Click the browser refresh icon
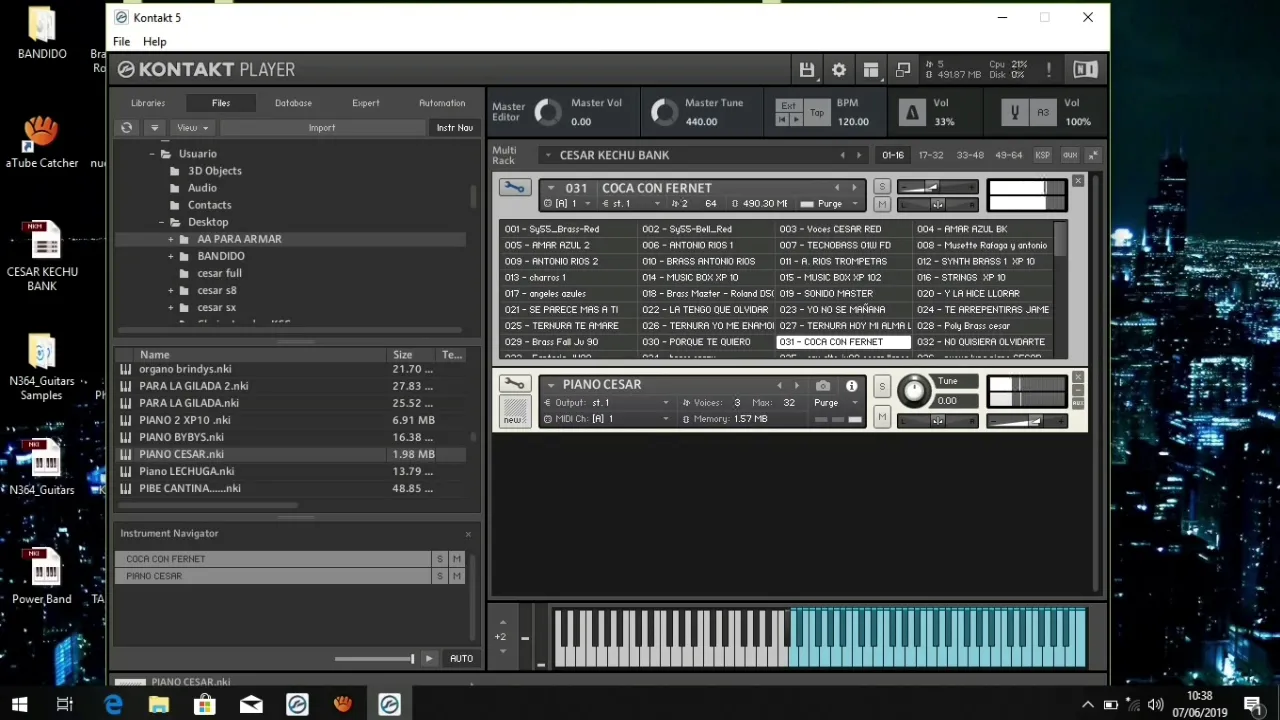The width and height of the screenshot is (1280, 720). [x=127, y=128]
